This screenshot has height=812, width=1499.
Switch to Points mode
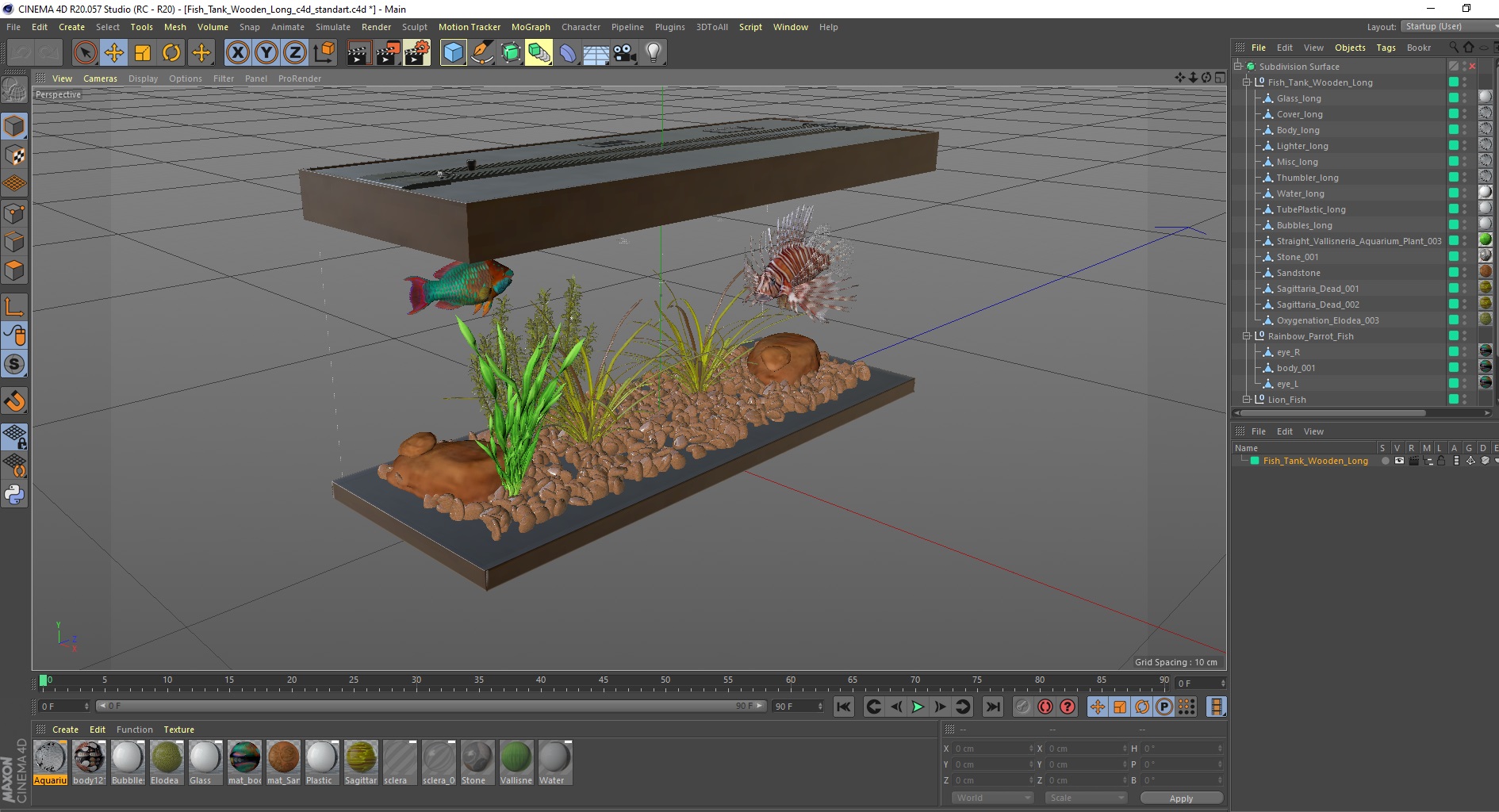pos(14,213)
